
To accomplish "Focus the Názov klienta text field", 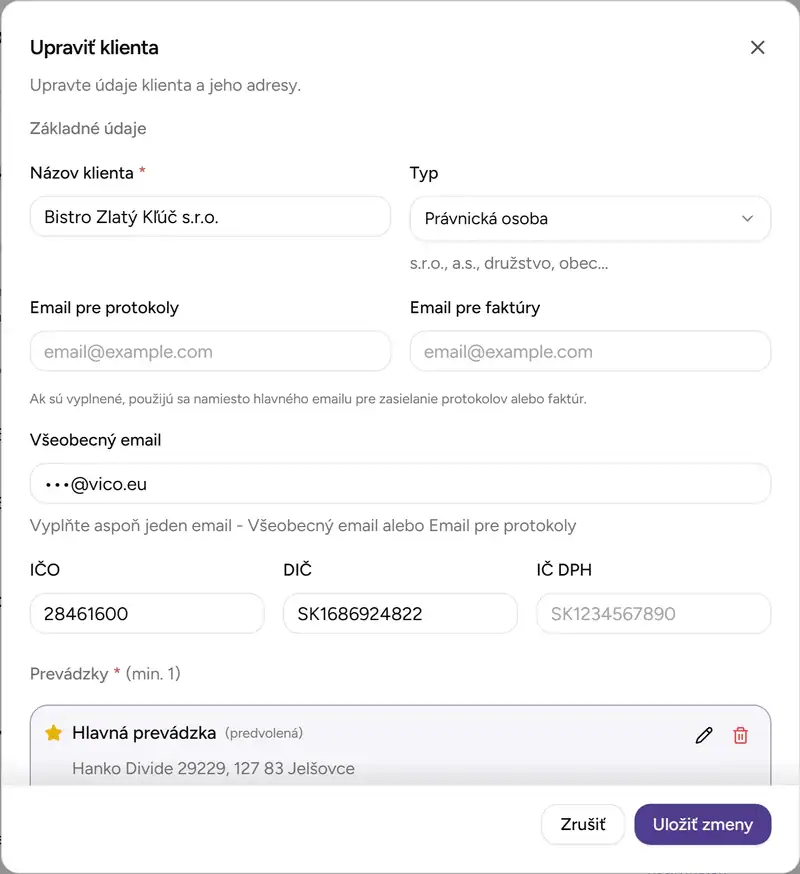I will pyautogui.click(x=210, y=217).
